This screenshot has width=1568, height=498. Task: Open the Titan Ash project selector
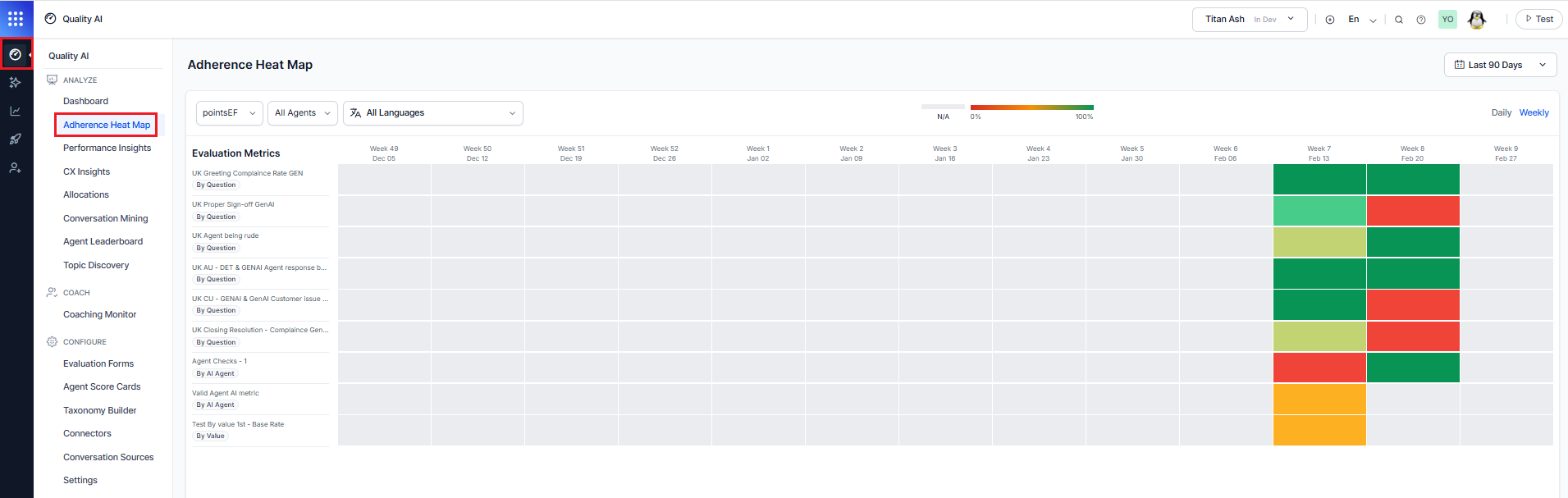point(1249,19)
